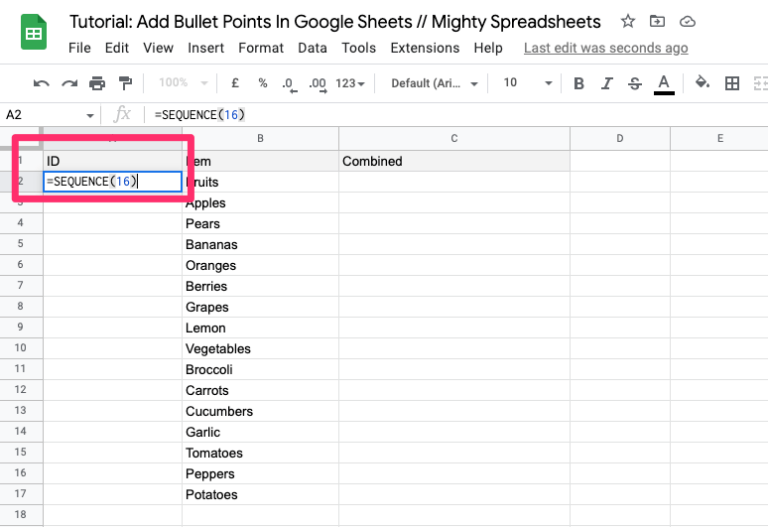
Task: Select the Berries cell
Action: click(260, 286)
